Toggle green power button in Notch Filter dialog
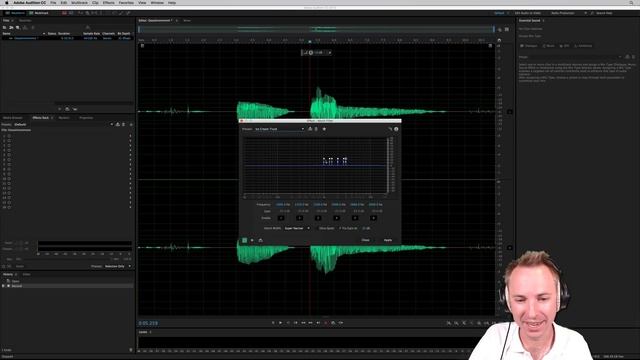This screenshot has width=640, height=360. (244, 240)
